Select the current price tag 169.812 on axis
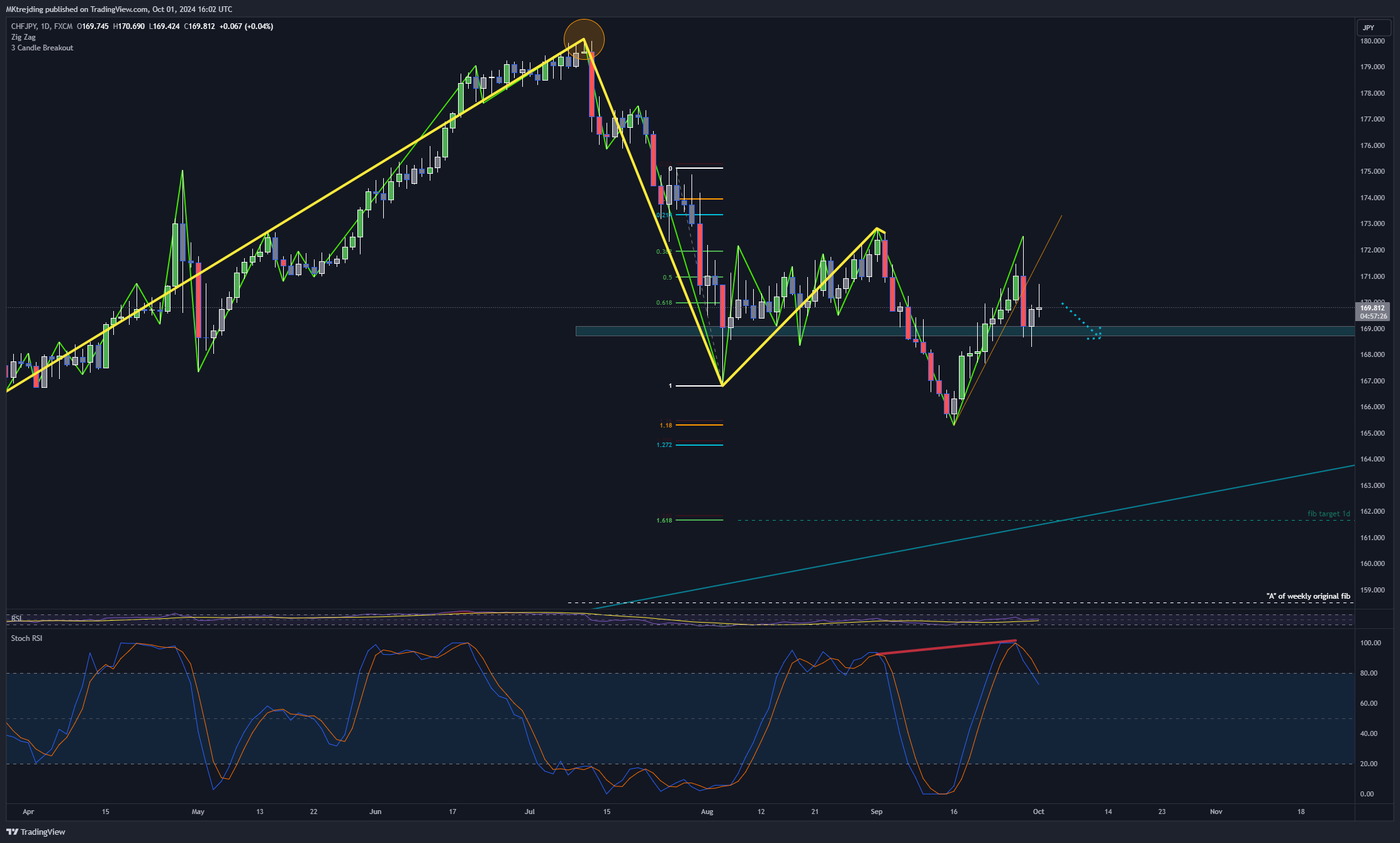Screen dimensions: 1400x843 1372,308
